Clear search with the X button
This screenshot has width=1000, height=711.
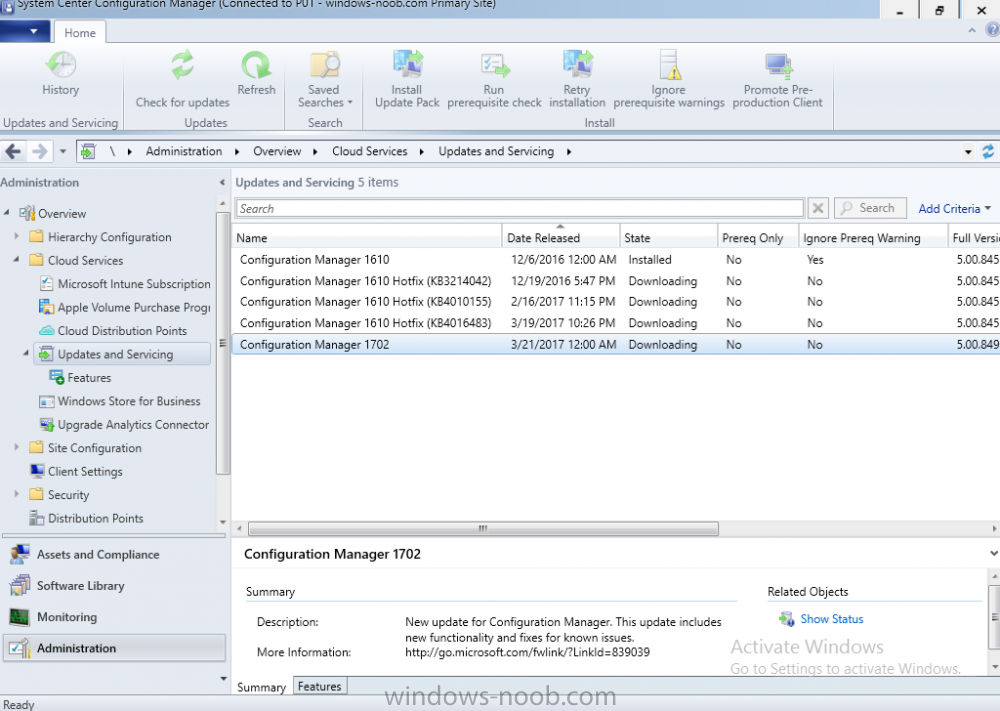pyautogui.click(x=818, y=209)
